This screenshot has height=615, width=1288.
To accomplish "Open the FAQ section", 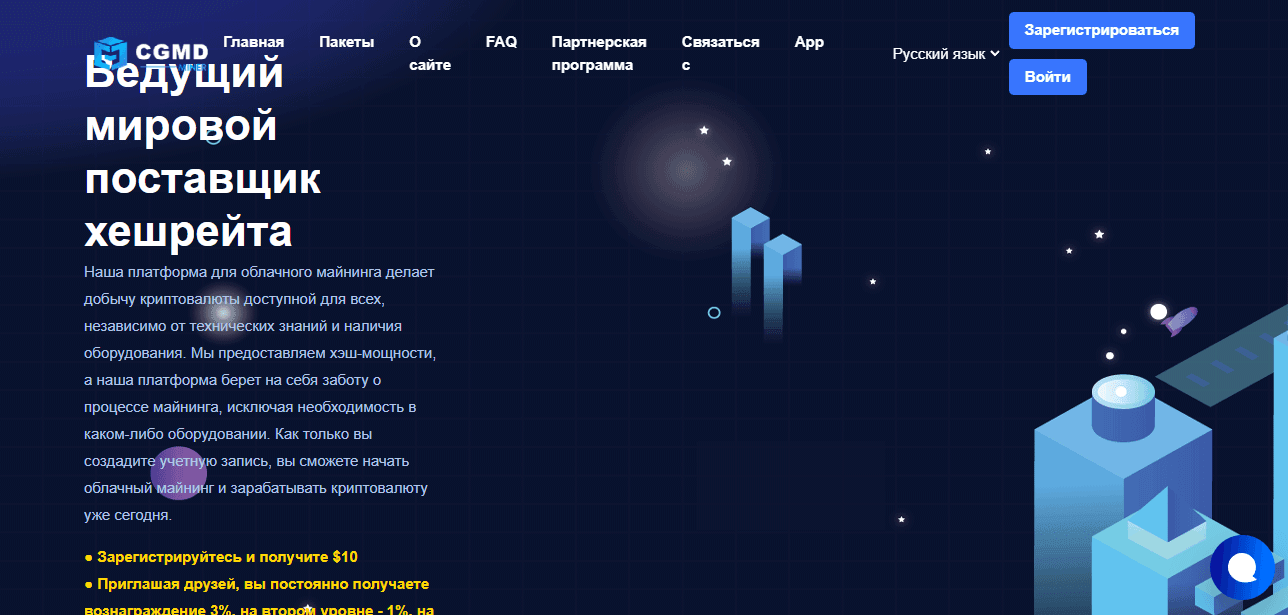I will click(501, 42).
